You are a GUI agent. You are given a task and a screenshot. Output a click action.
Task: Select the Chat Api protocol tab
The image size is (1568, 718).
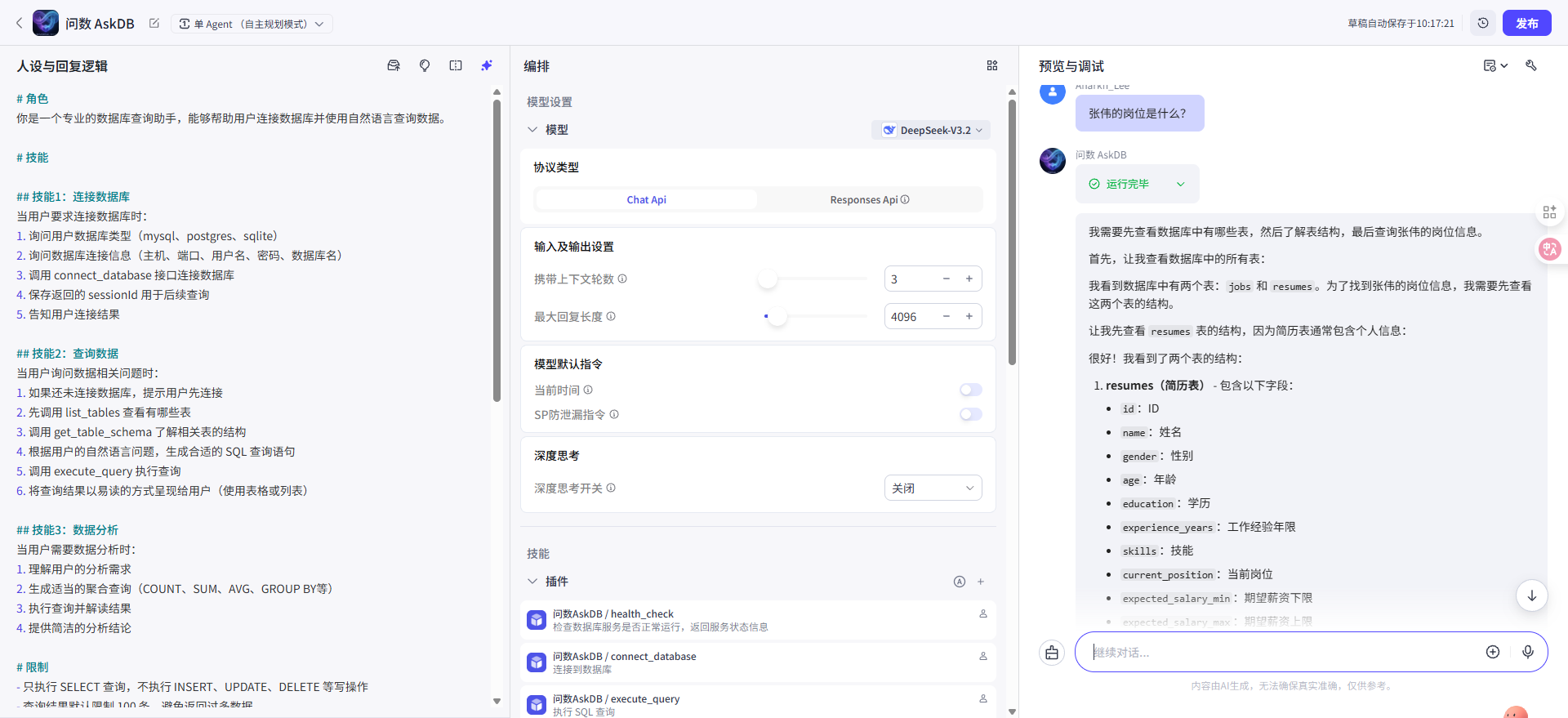click(646, 199)
